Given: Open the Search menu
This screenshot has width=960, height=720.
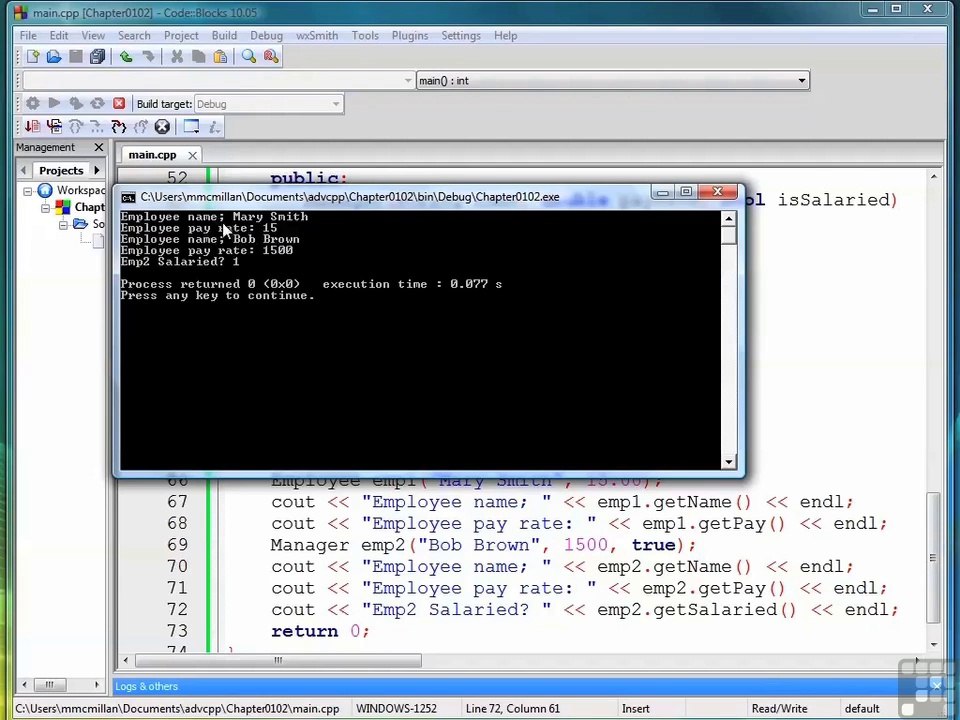Looking at the screenshot, I should point(134,36).
